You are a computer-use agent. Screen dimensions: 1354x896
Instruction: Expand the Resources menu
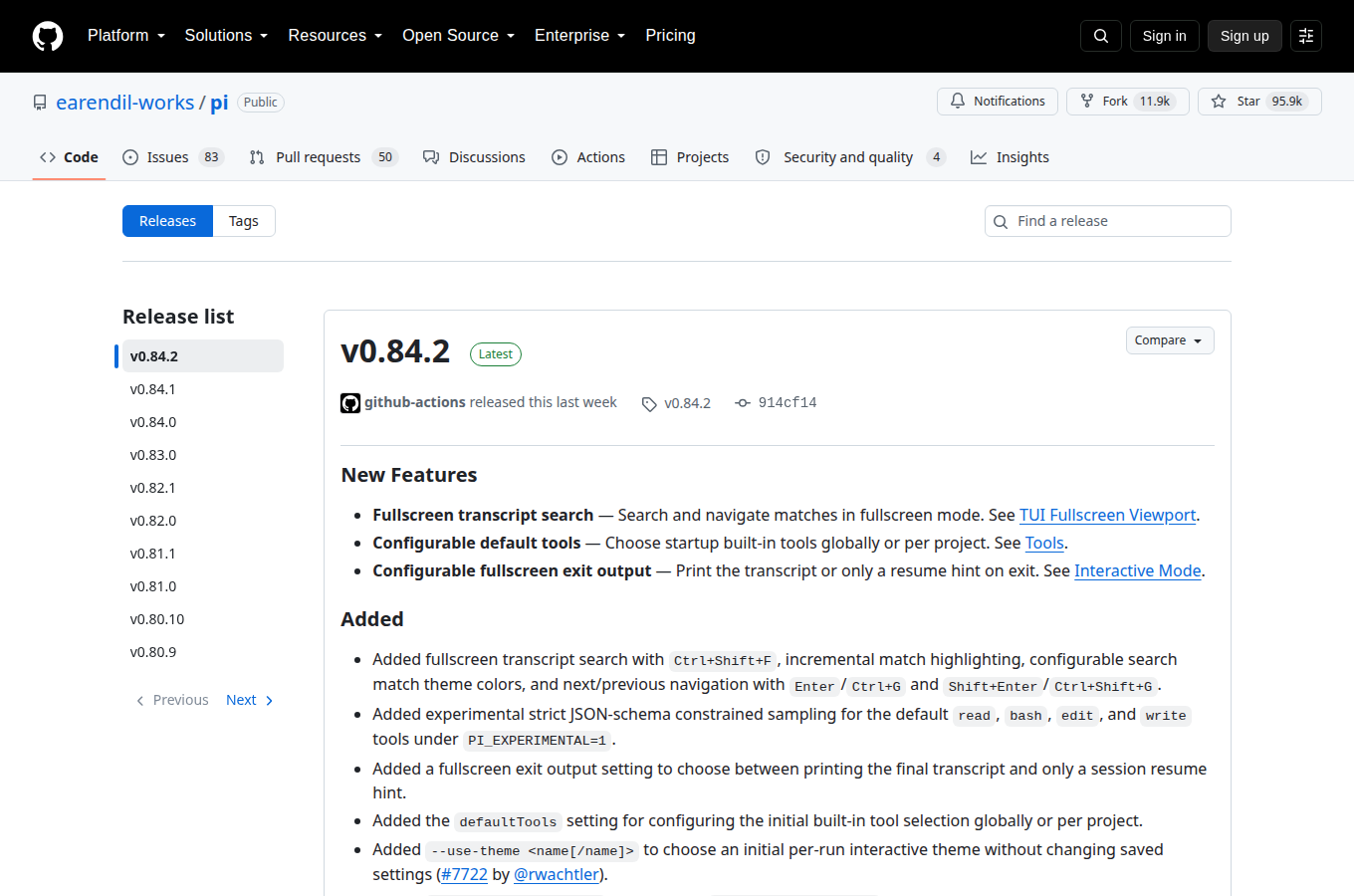click(x=335, y=36)
